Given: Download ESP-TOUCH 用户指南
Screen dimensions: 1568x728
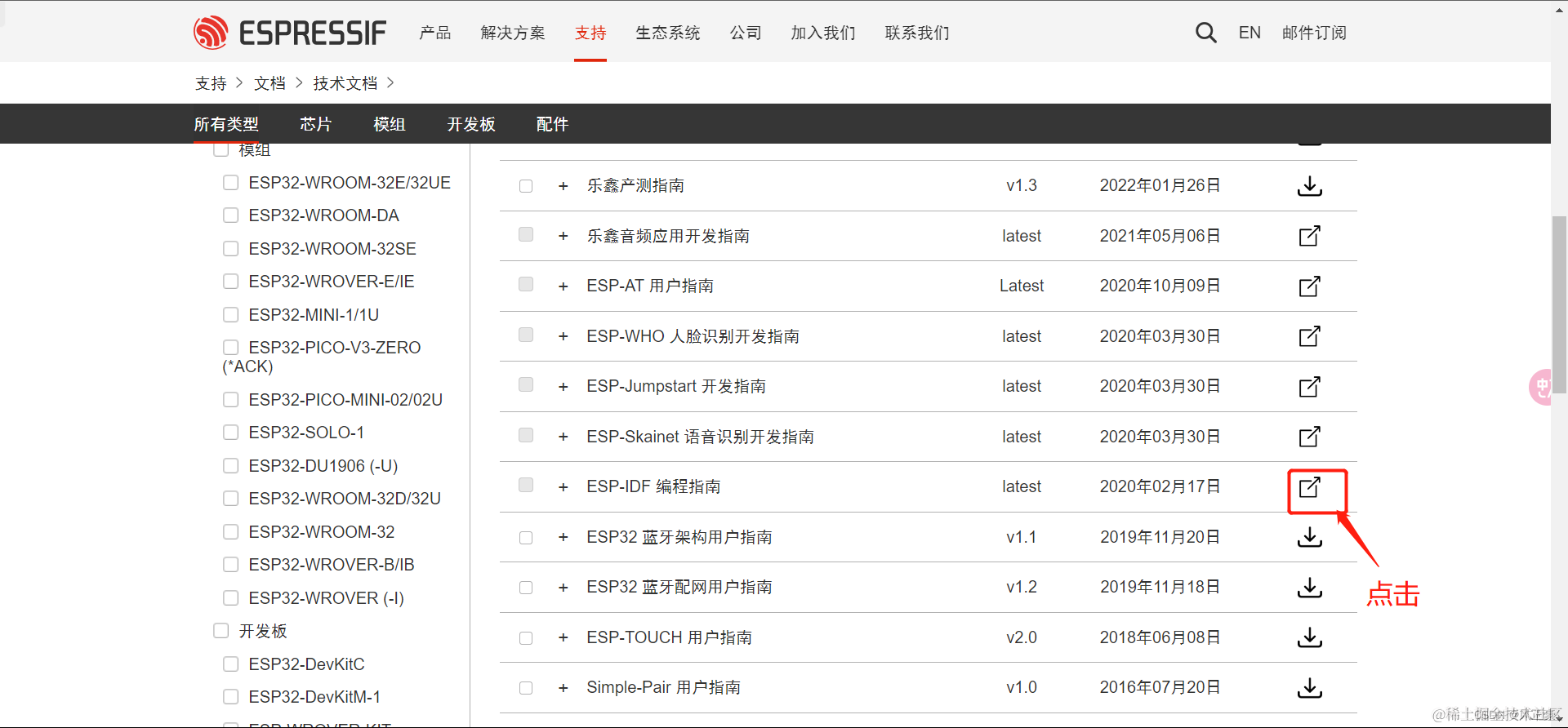Looking at the screenshot, I should point(1309,637).
